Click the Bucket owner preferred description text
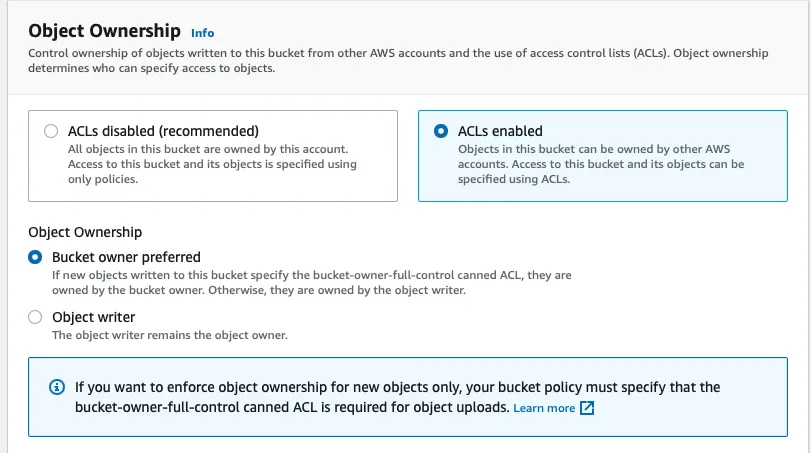 click(311, 282)
